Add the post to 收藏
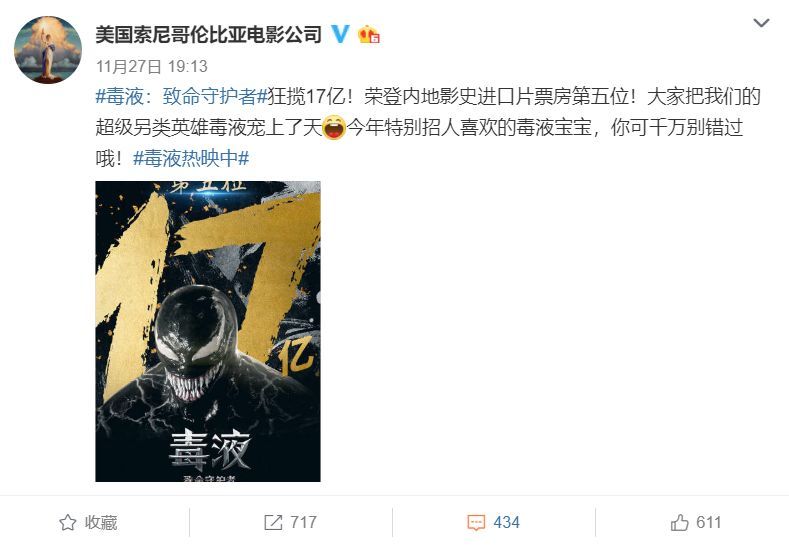The width and height of the screenshot is (789, 548). tap(88, 522)
